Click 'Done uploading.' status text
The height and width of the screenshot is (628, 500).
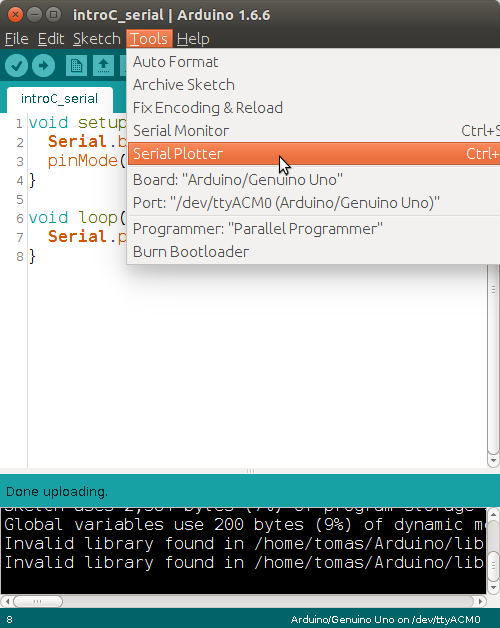pos(57,491)
